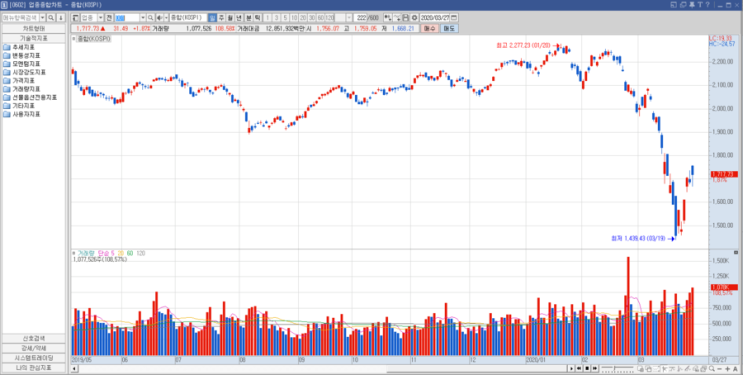Open the dropdown next to the speaker icon
Screen dimensions: 743x375
(166, 18)
